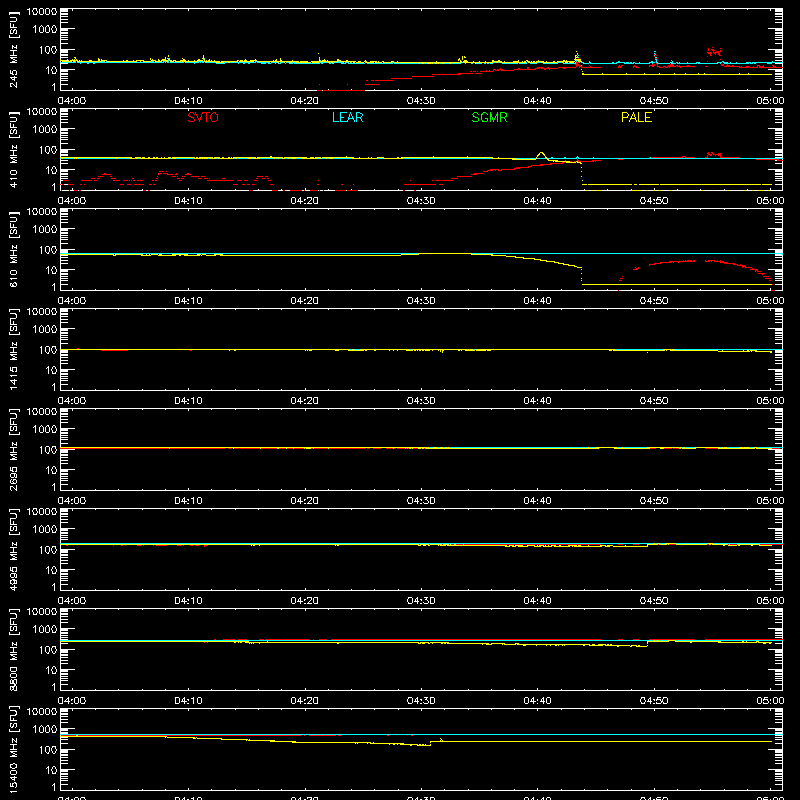Click 04:50 tick below the 245 MHz plot

654,101
